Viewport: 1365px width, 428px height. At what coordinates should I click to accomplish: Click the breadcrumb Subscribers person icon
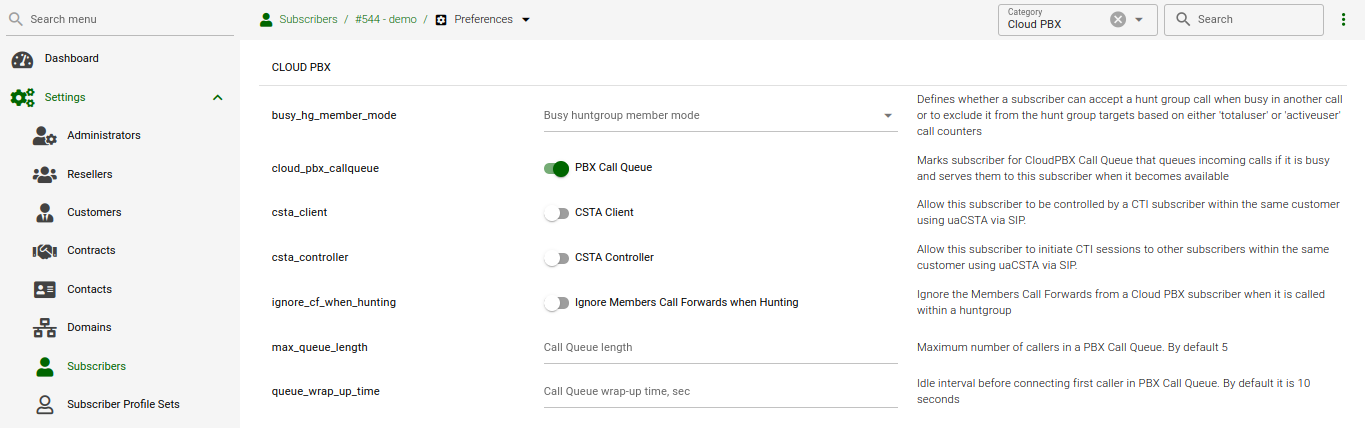(266, 19)
